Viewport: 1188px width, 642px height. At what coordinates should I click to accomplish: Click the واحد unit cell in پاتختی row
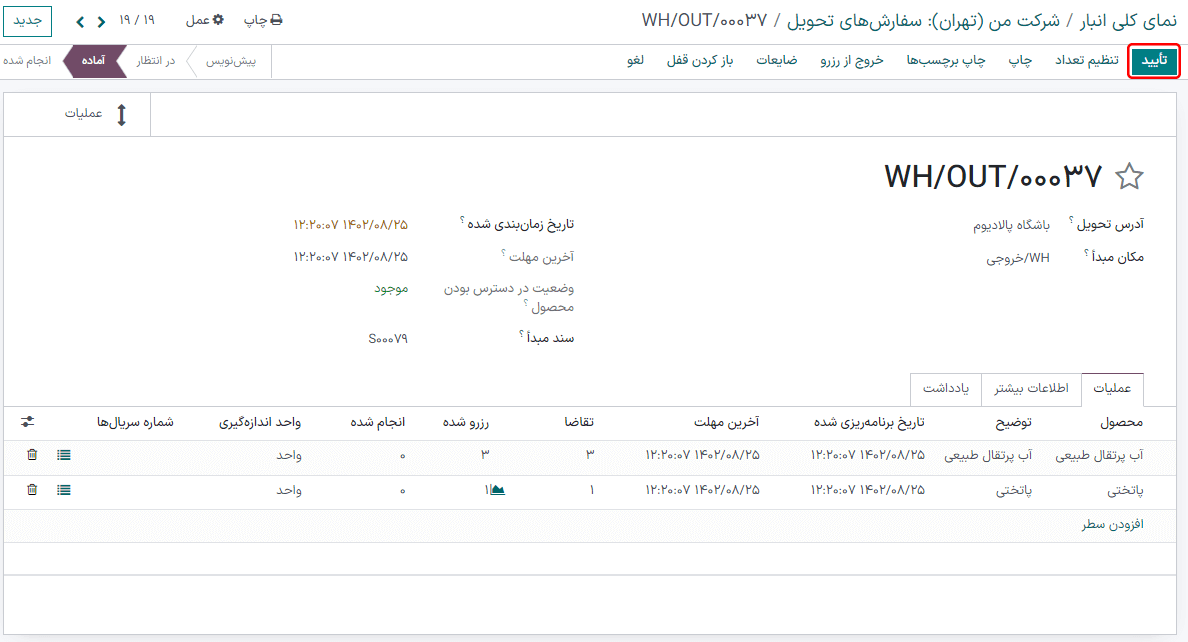click(x=289, y=490)
